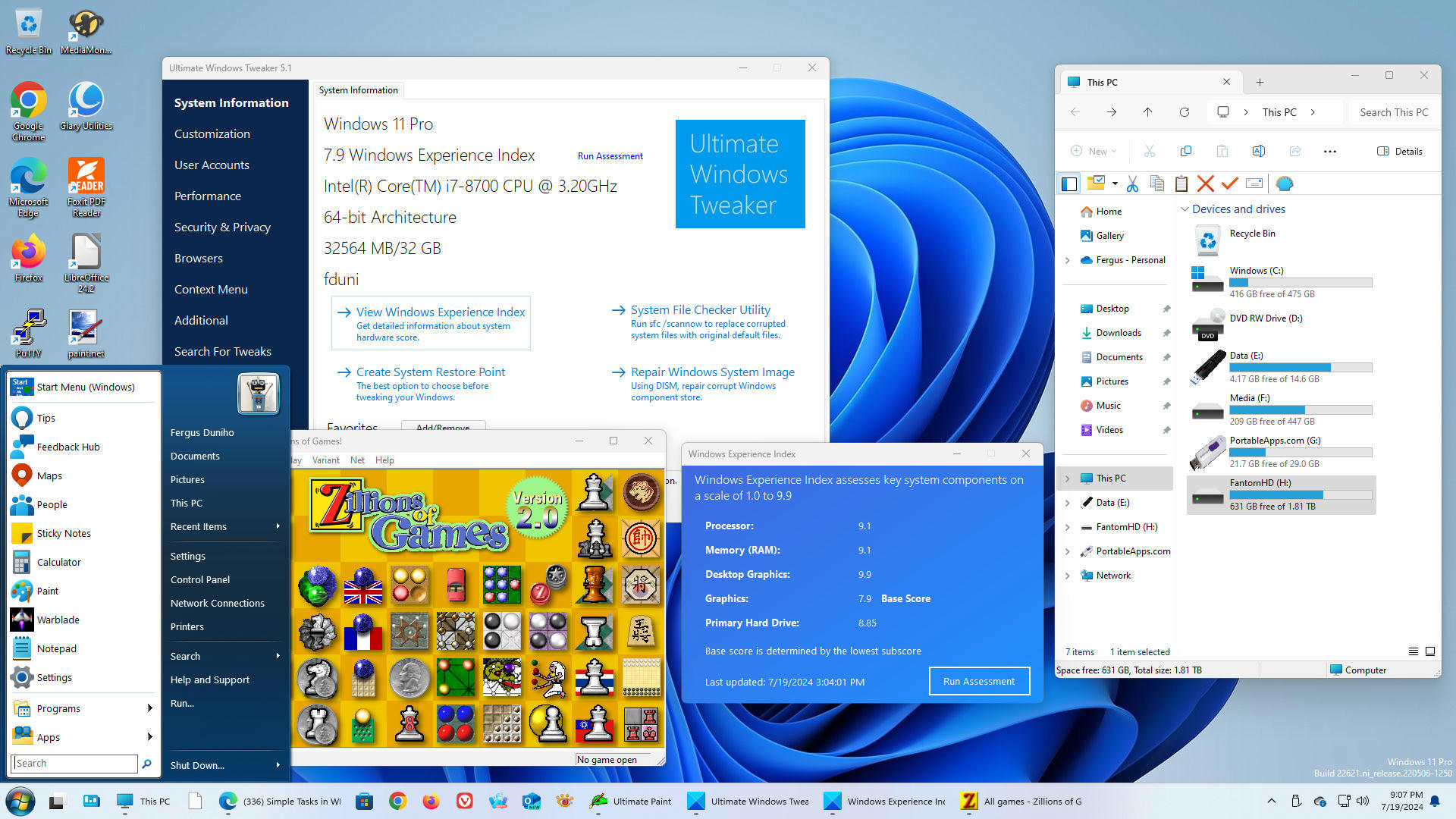Open Control Panel from the Start Menu
Image resolution: width=1456 pixels, height=819 pixels.
pos(200,579)
